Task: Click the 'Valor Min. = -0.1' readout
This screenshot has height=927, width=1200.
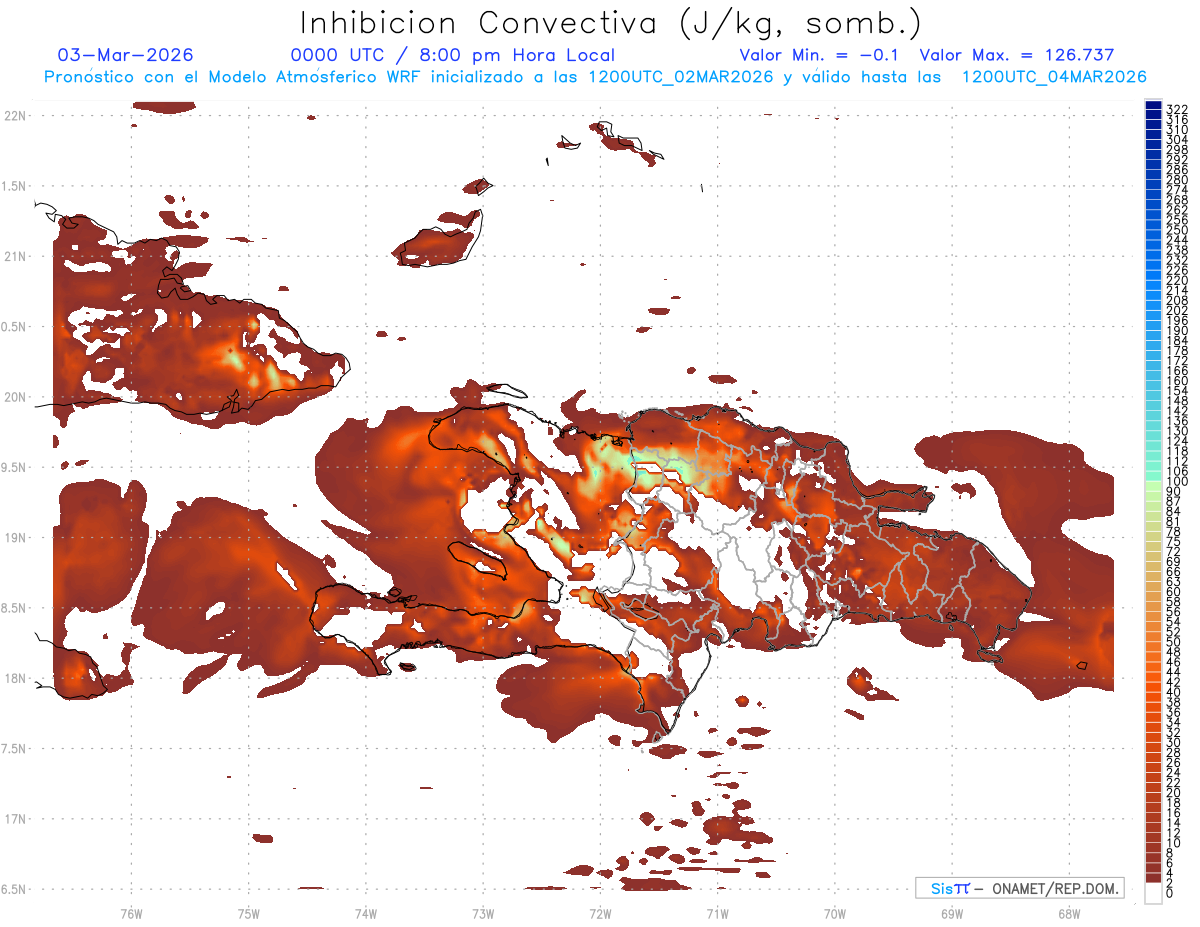Action: [820, 55]
